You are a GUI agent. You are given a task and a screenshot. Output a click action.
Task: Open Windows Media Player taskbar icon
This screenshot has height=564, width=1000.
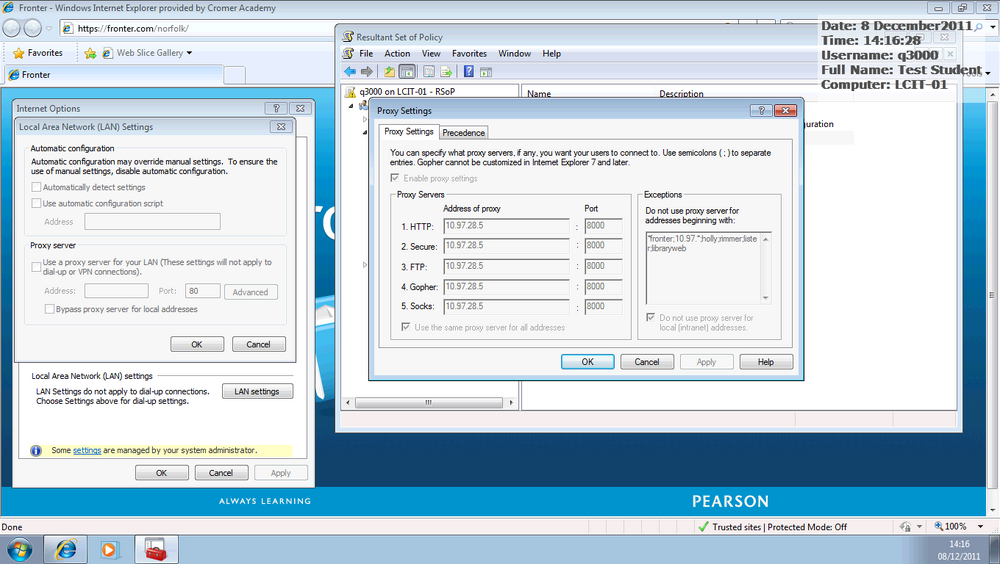pyautogui.click(x=109, y=549)
